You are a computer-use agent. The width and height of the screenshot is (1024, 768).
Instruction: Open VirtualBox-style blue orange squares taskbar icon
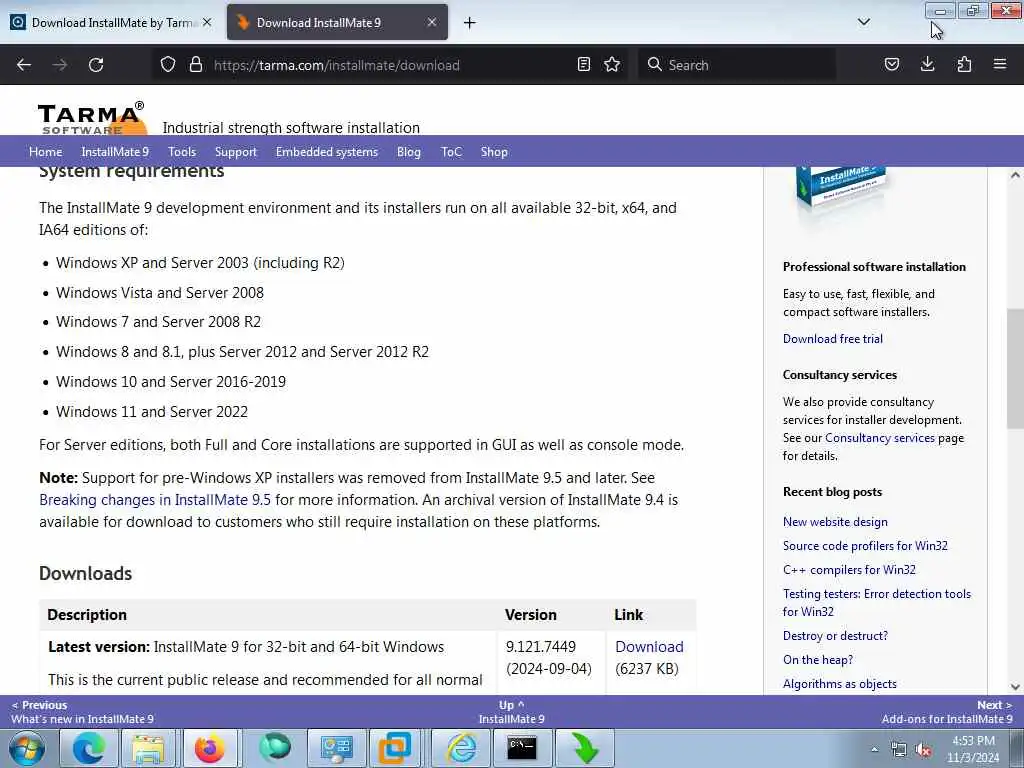[396, 748]
